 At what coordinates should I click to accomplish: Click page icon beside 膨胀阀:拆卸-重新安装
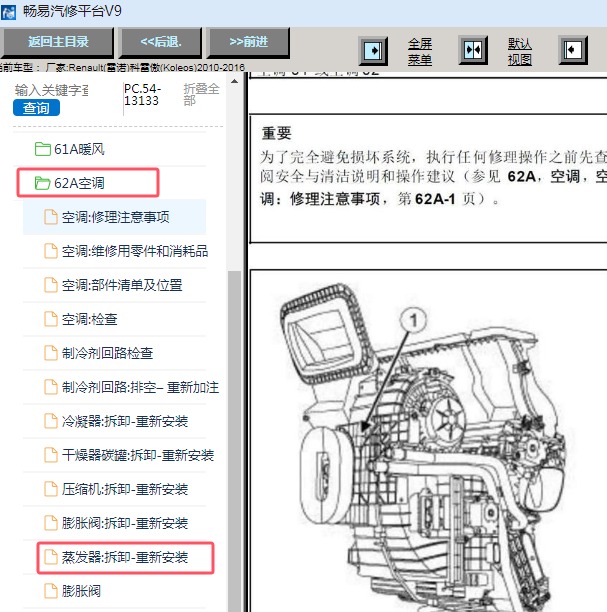click(x=51, y=523)
